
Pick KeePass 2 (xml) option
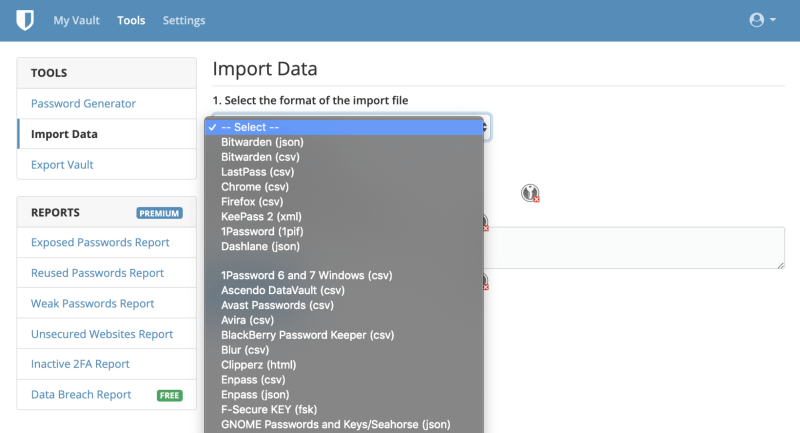261,216
